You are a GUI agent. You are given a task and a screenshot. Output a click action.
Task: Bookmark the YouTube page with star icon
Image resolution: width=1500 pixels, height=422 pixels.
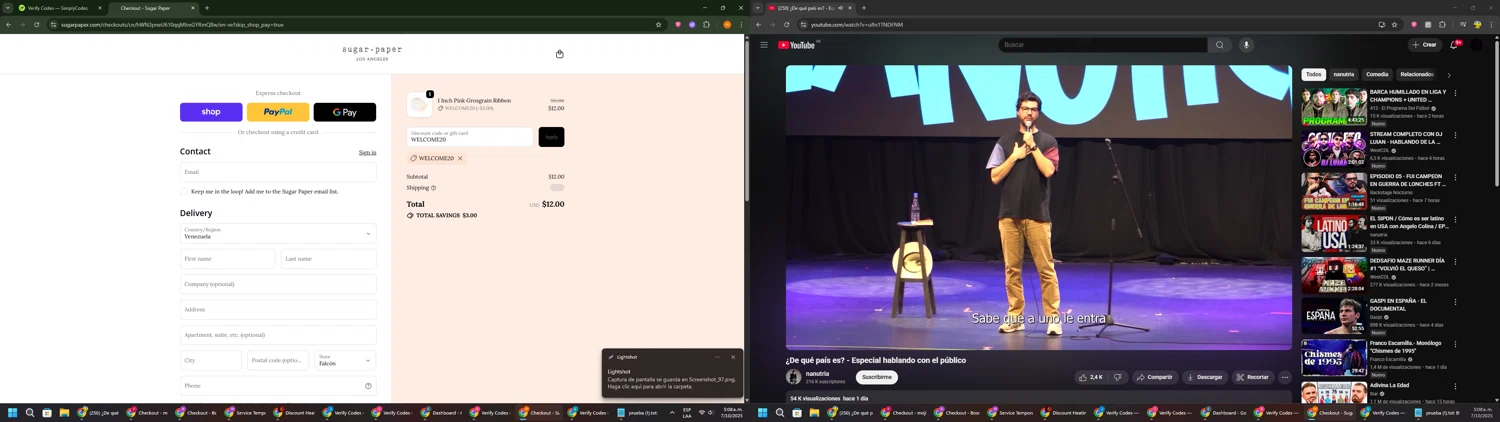point(1394,25)
